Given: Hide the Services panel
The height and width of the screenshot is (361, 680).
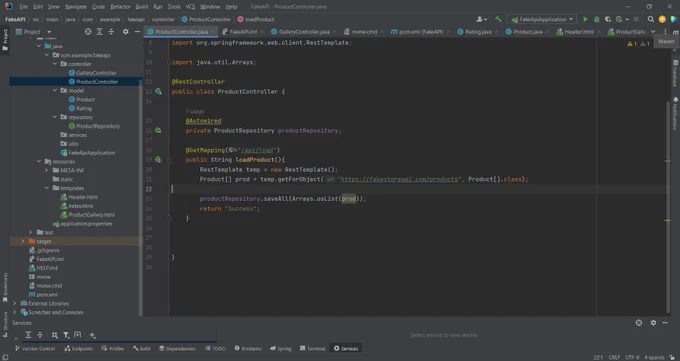Looking at the screenshot, I should 665,323.
